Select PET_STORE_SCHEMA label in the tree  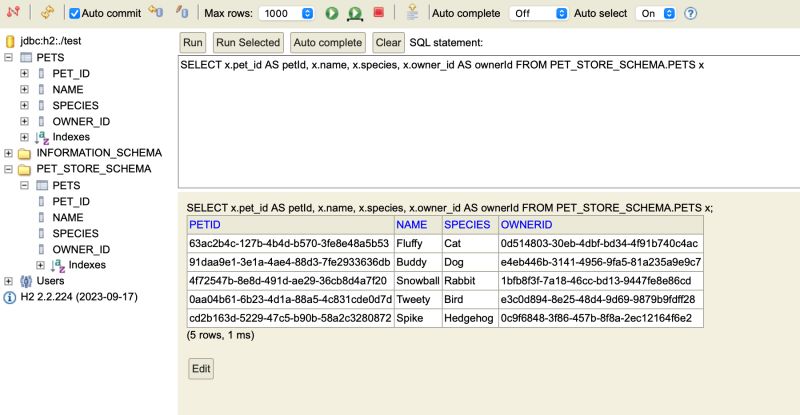94,169
